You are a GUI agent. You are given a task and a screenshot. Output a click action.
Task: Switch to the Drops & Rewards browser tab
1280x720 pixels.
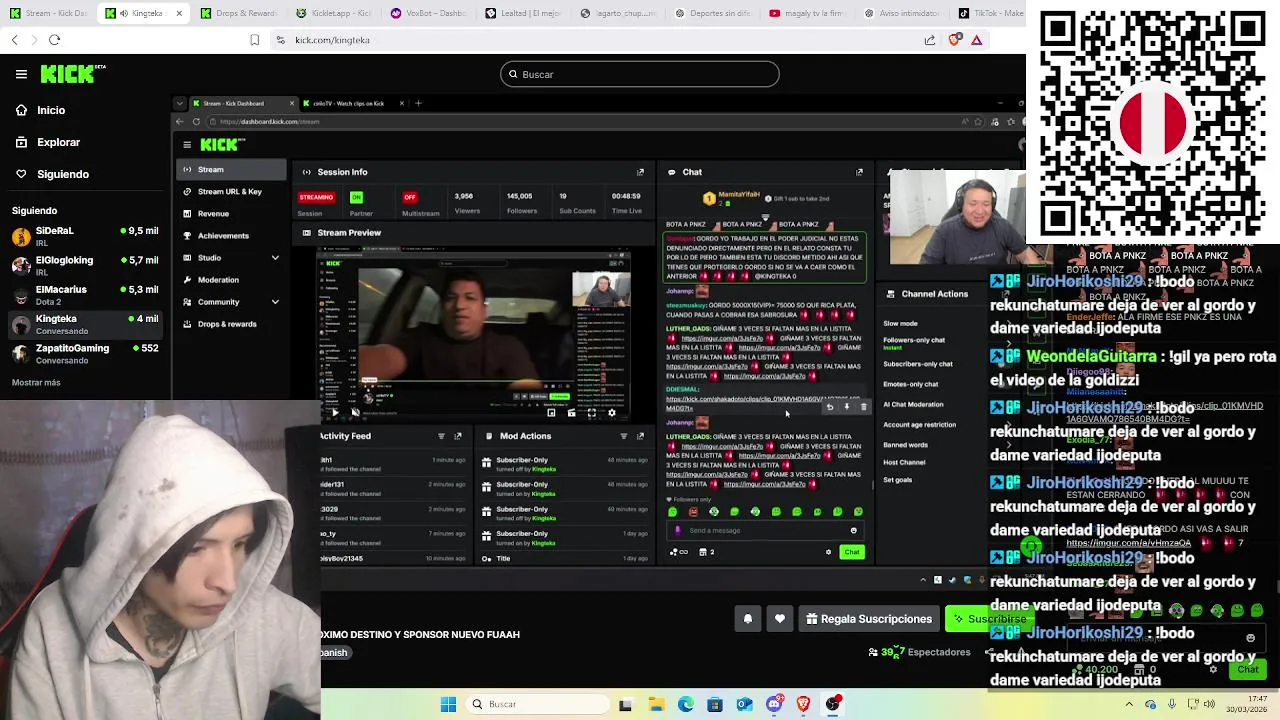tap(238, 13)
